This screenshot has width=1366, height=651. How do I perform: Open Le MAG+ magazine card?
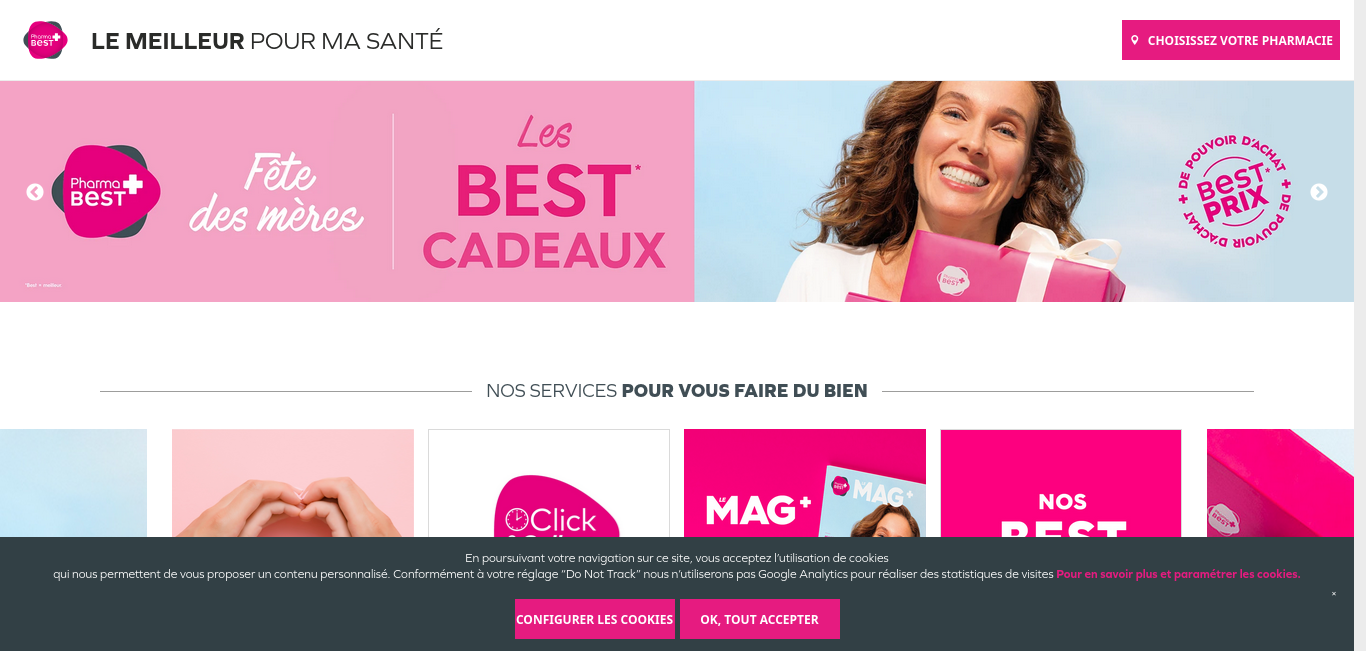pos(805,484)
